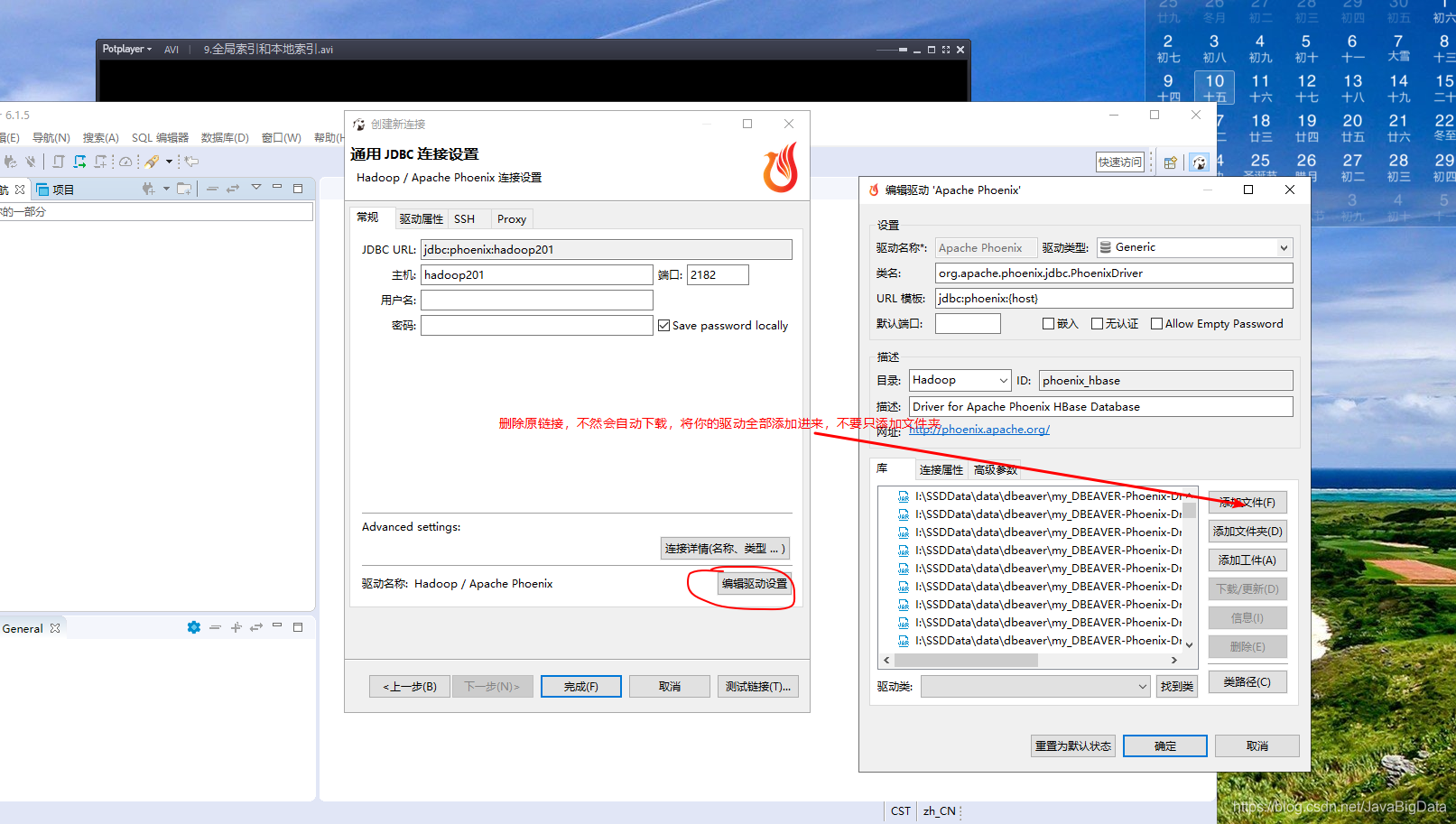Minimize the navigator panel
The height and width of the screenshot is (824, 1456).
click(277, 187)
